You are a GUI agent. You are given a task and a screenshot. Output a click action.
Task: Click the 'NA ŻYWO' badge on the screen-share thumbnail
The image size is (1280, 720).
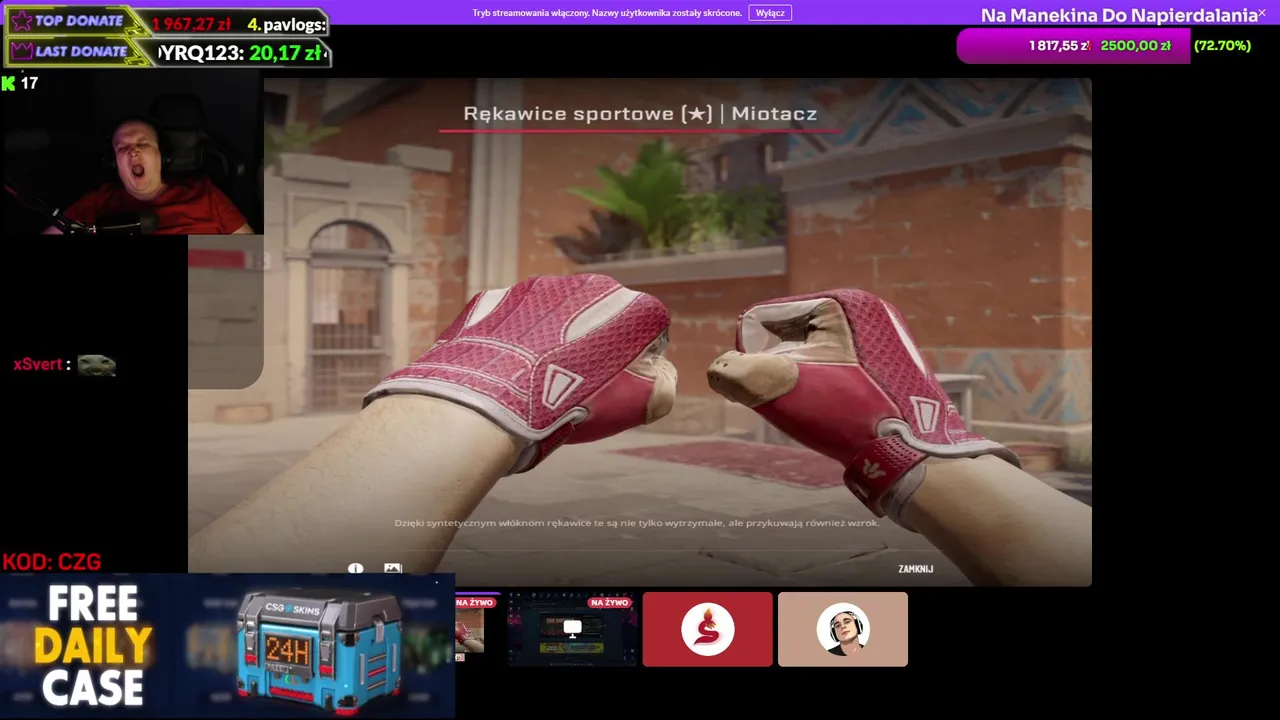(x=609, y=603)
